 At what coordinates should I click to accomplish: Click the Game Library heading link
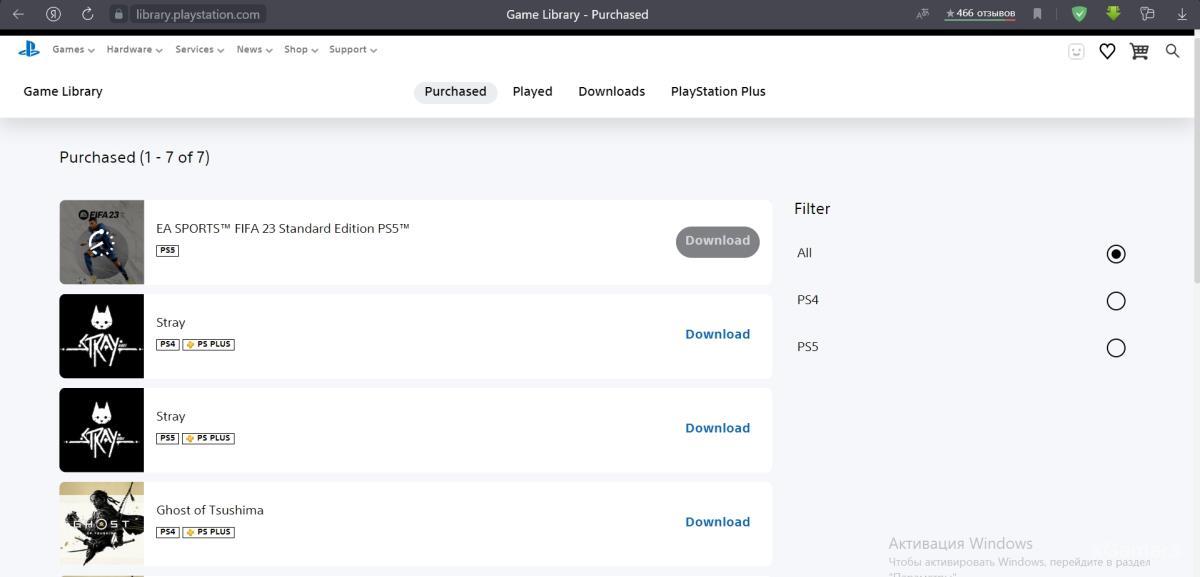[63, 91]
